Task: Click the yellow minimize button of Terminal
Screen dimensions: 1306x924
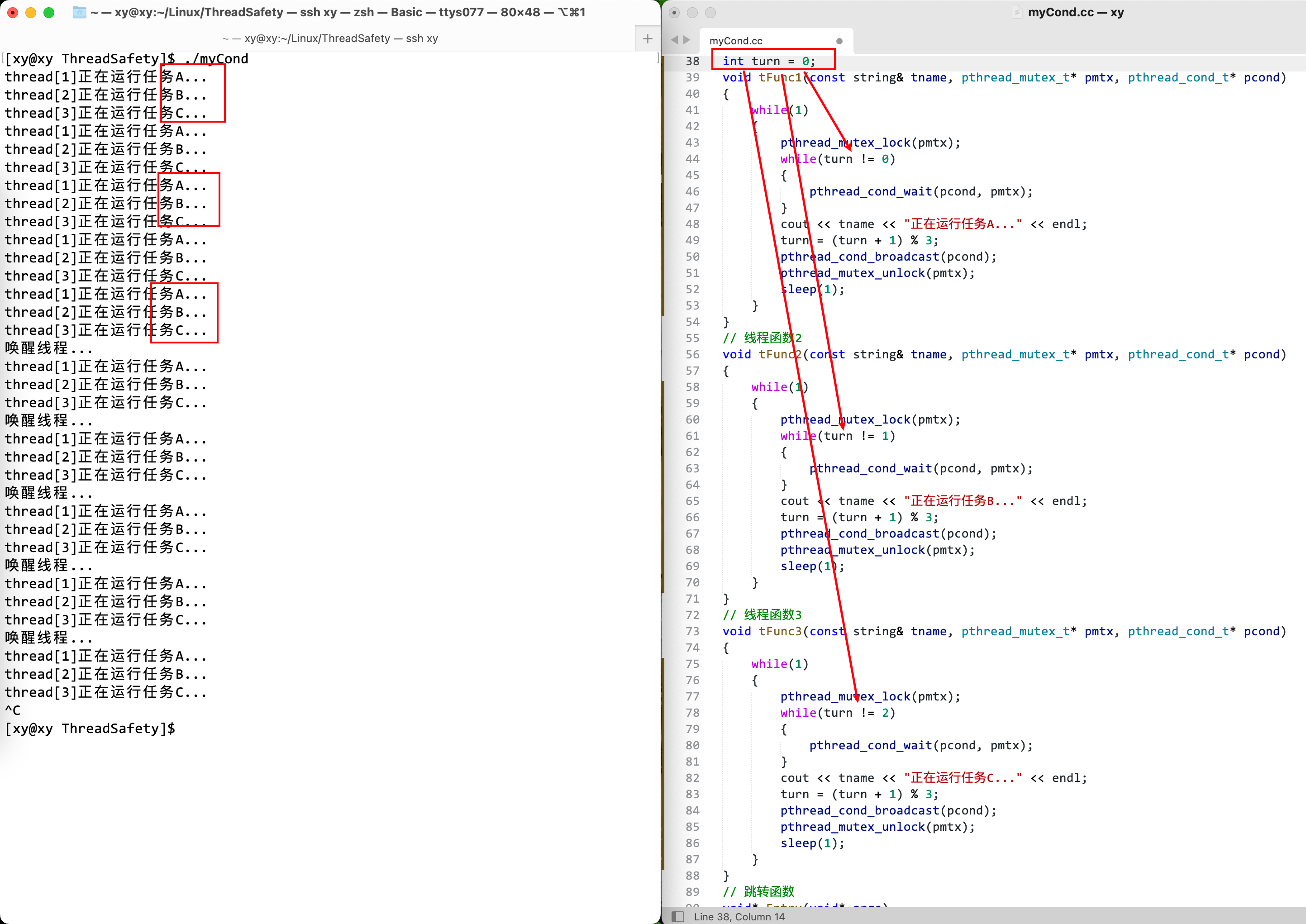Action: pos(31,12)
